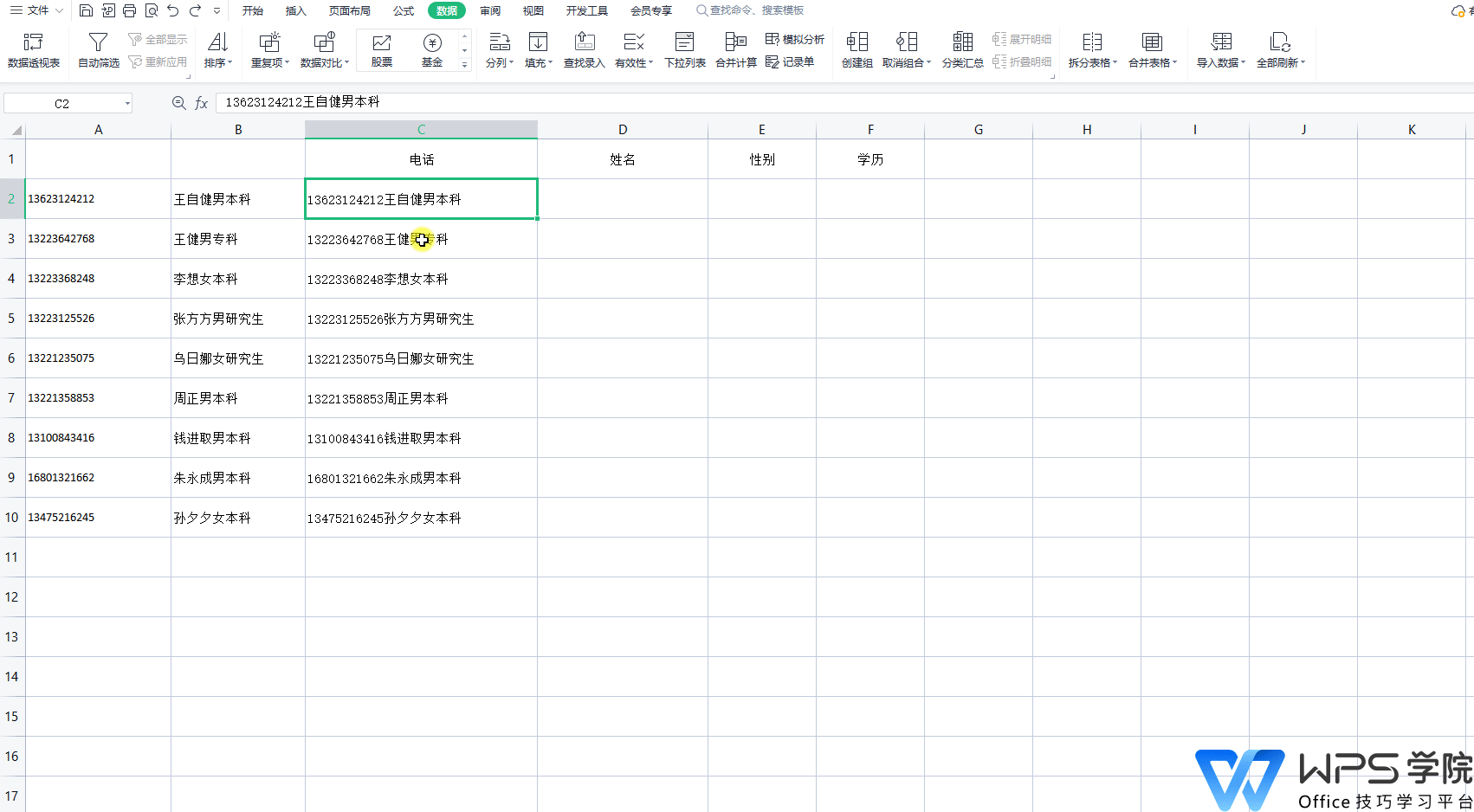
Task: Select column D header
Action: coord(623,130)
